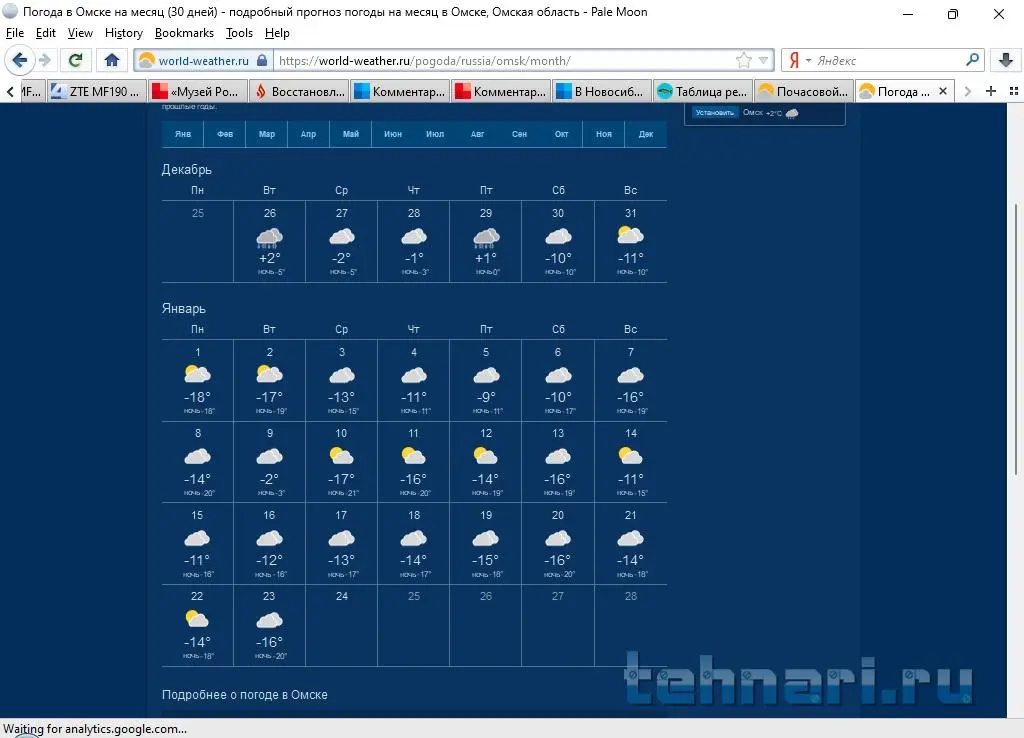The height and width of the screenshot is (738, 1024).
Task: Switch to the Восстановл... tab
Action: [299, 91]
